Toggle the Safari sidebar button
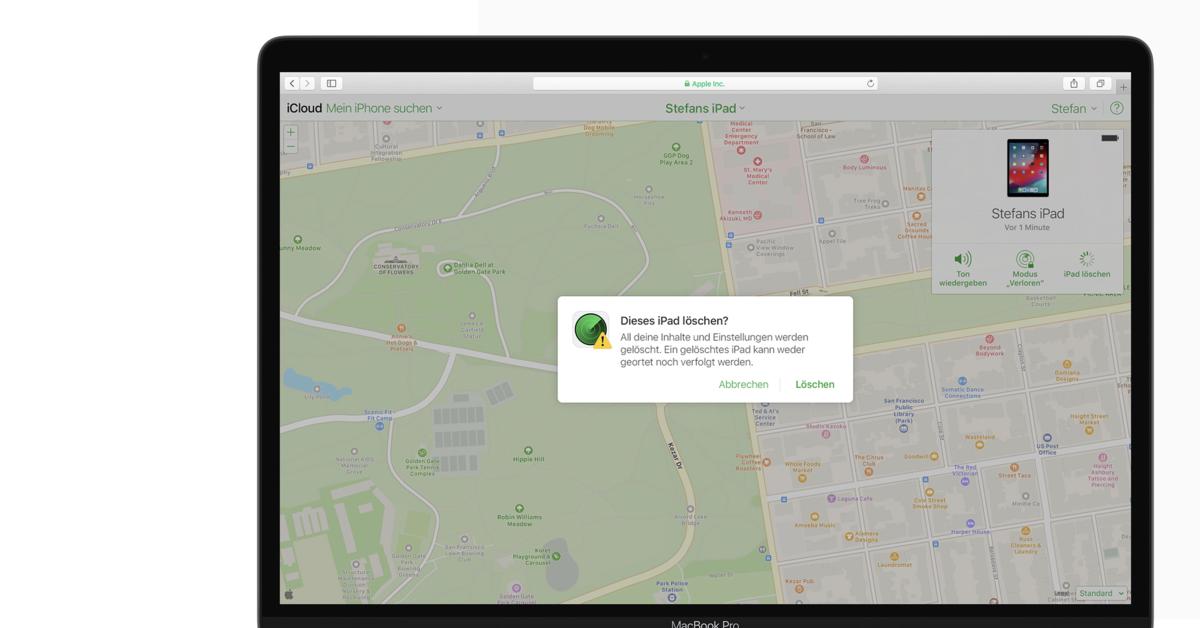 click(332, 84)
